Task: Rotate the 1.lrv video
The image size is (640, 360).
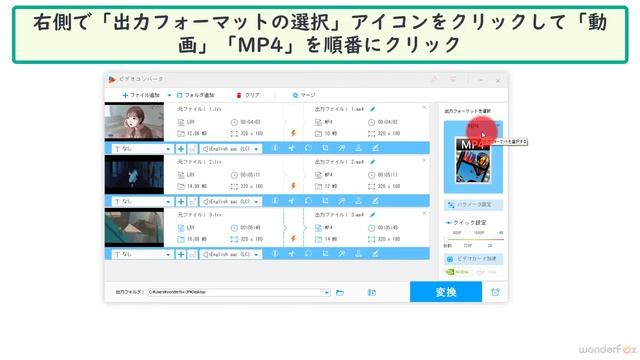Action: pyautogui.click(x=308, y=148)
